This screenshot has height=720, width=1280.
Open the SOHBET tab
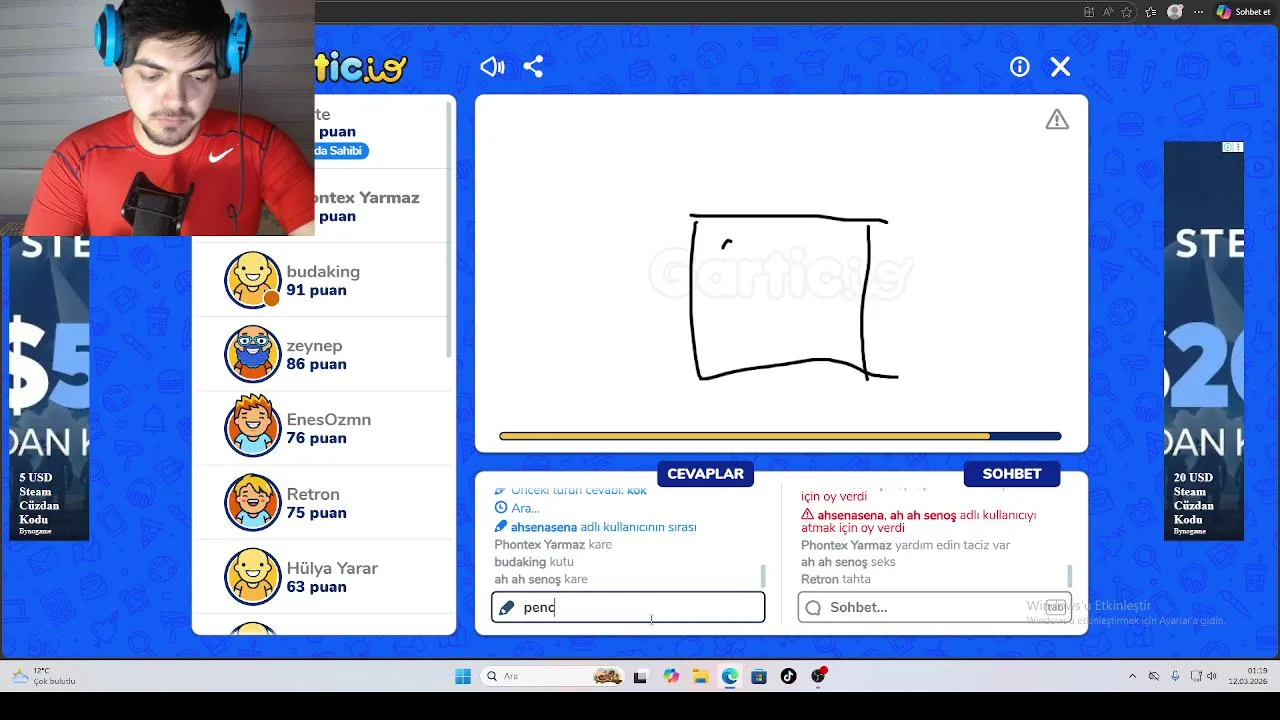pos(1012,474)
